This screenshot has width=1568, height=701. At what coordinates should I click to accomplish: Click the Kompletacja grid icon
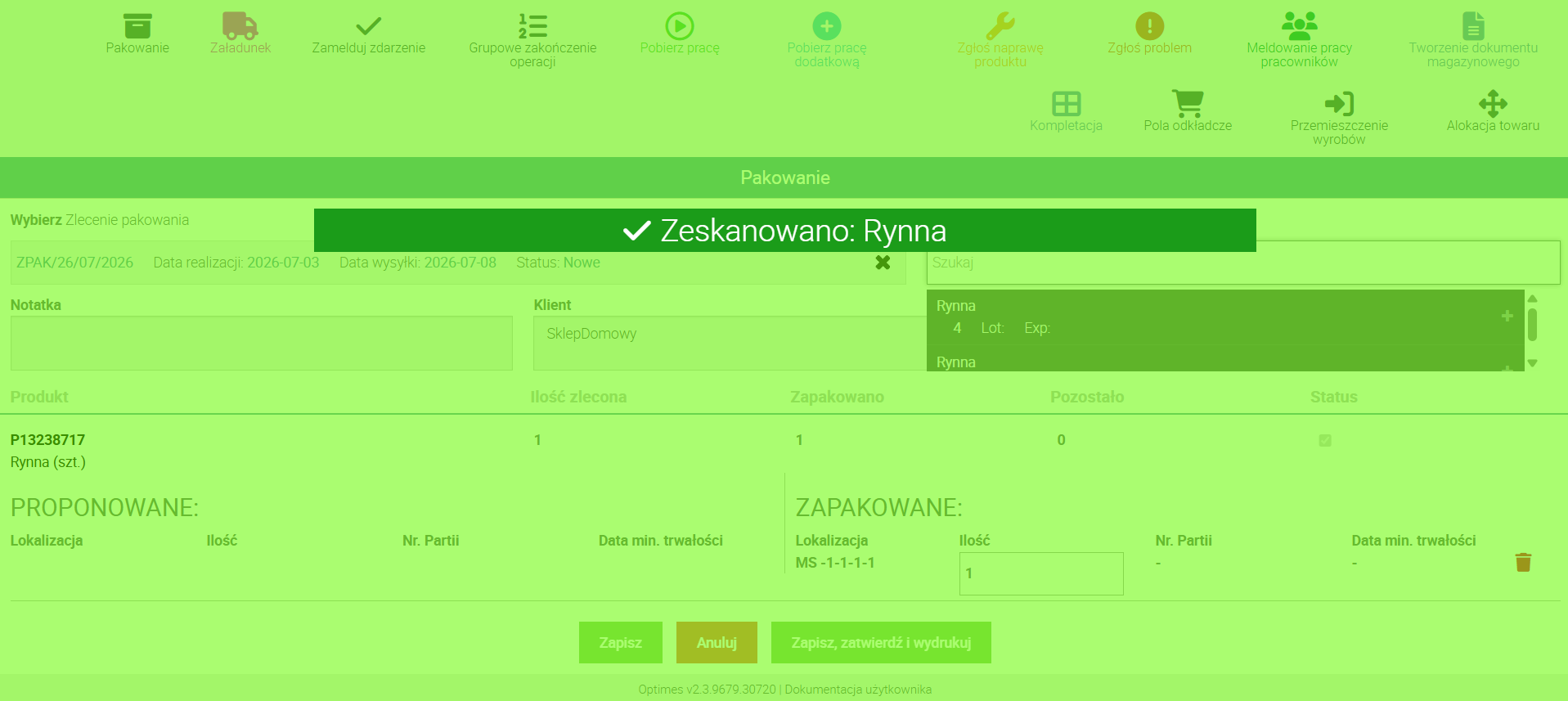coord(1067,104)
